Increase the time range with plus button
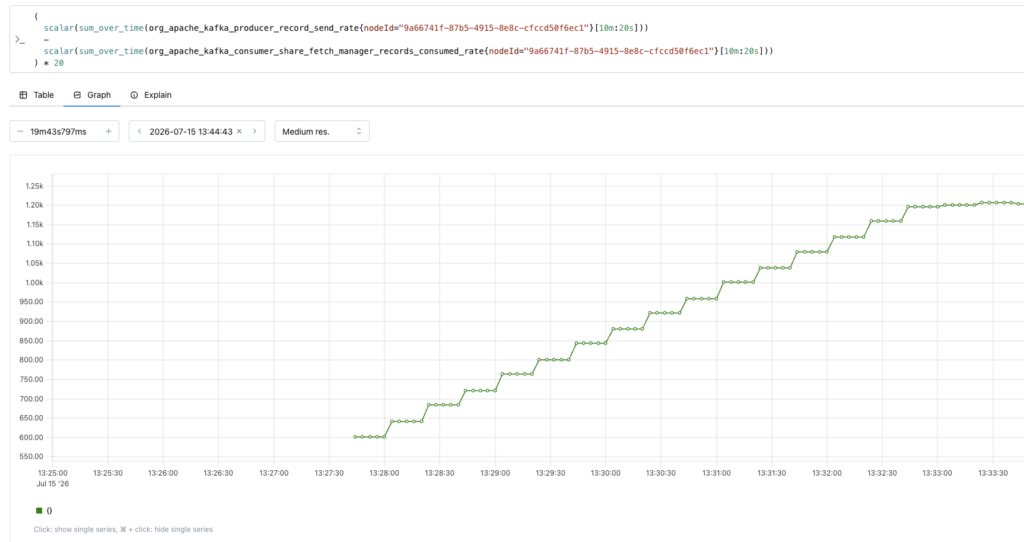This screenshot has width=1024, height=542. [x=108, y=131]
